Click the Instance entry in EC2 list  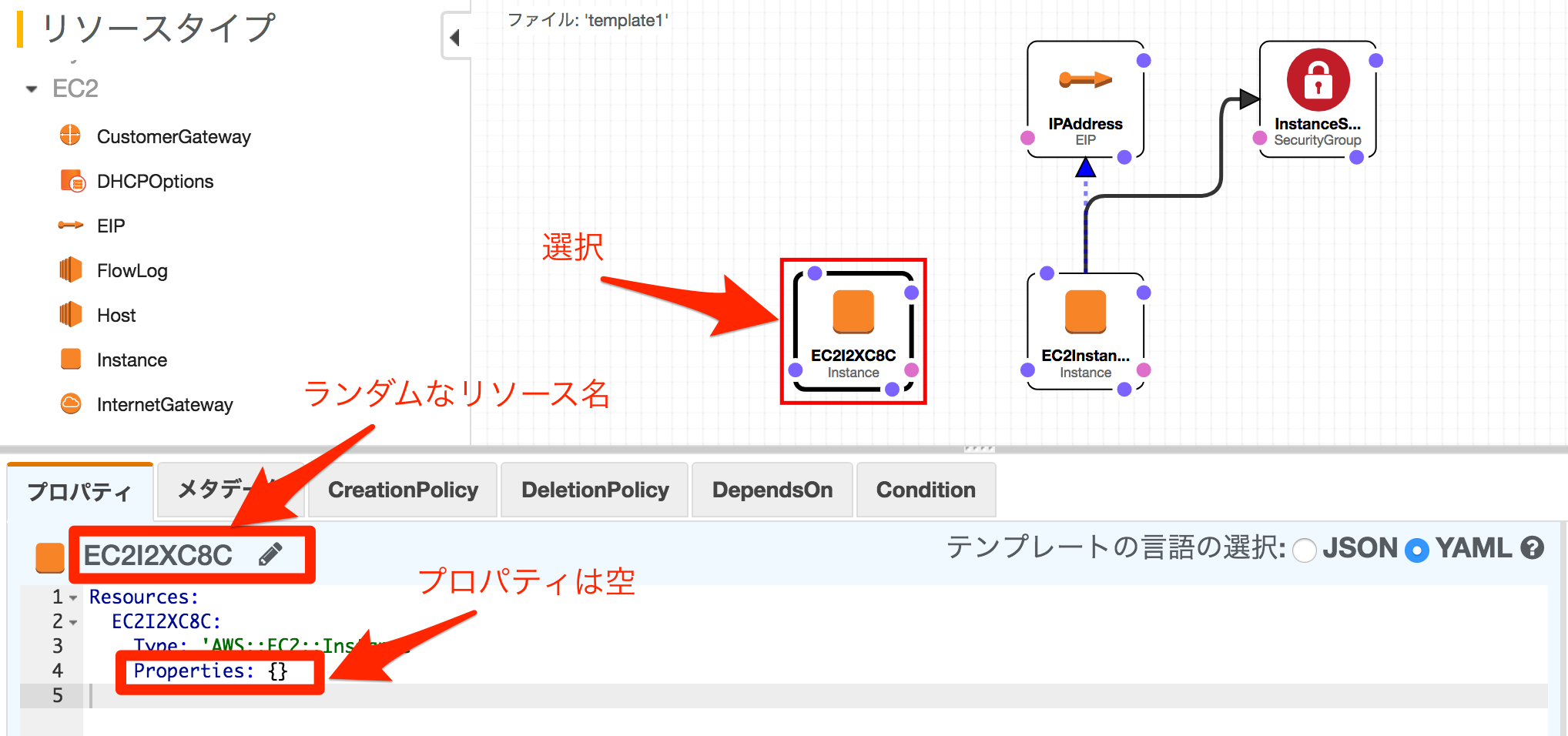coord(132,360)
